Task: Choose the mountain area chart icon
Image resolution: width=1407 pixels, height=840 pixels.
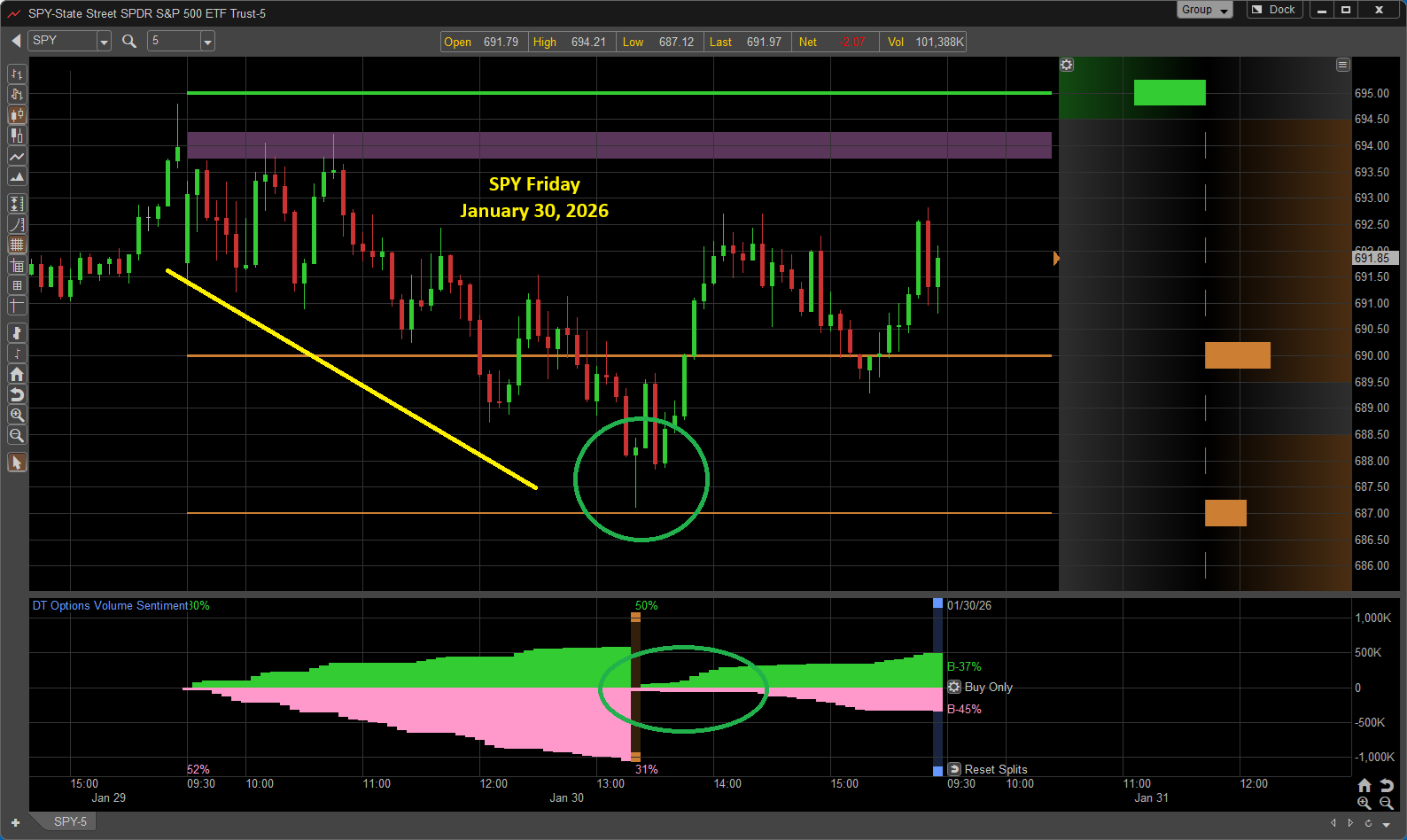Action: [x=17, y=177]
